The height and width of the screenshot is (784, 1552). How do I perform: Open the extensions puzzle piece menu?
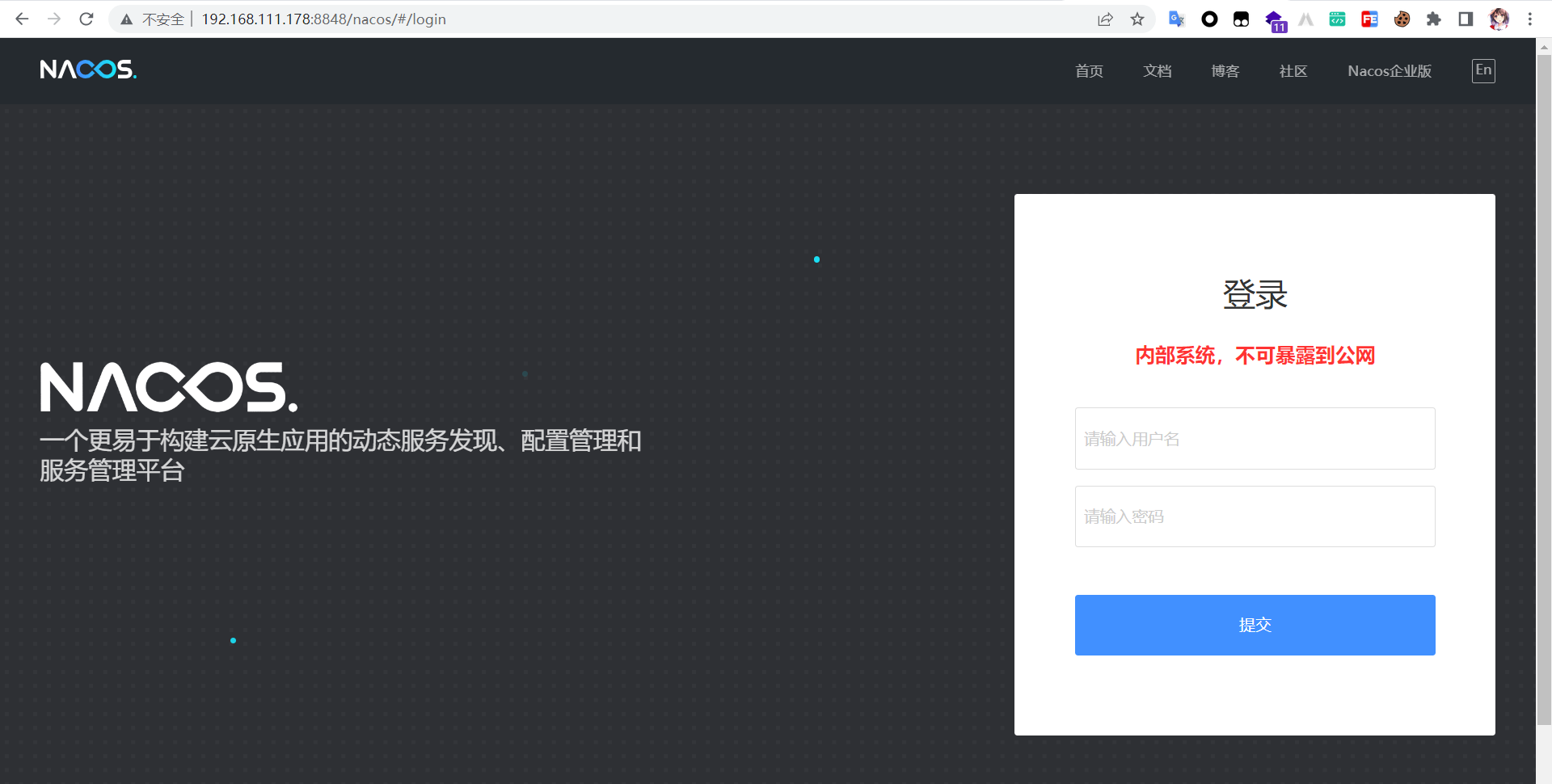pos(1434,19)
